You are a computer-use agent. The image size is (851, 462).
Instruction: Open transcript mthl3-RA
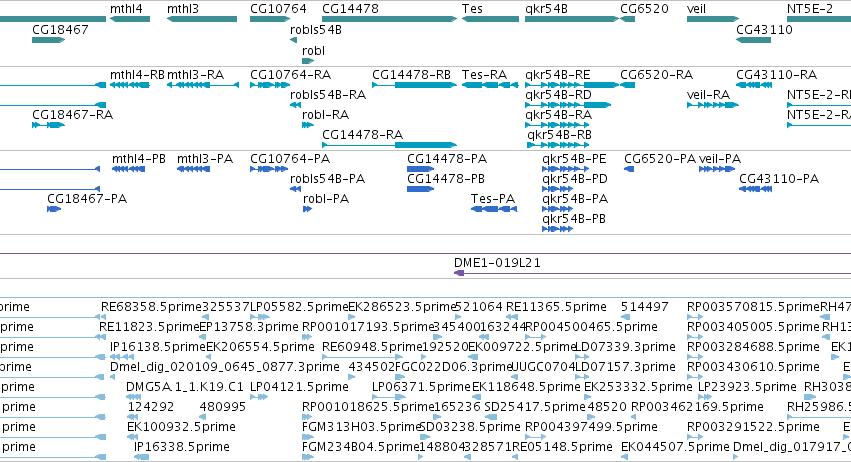click(195, 75)
